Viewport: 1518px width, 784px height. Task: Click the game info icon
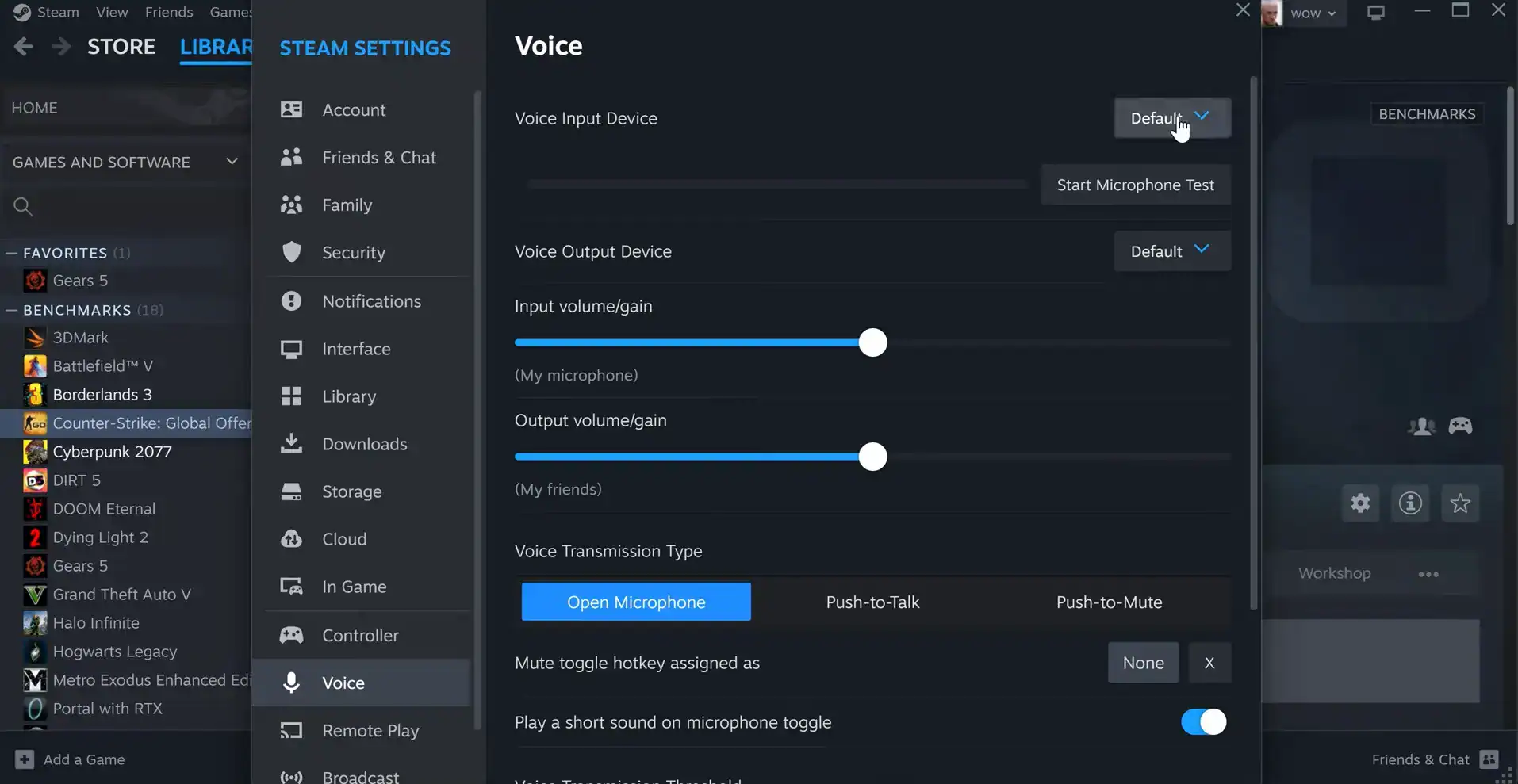coord(1410,503)
